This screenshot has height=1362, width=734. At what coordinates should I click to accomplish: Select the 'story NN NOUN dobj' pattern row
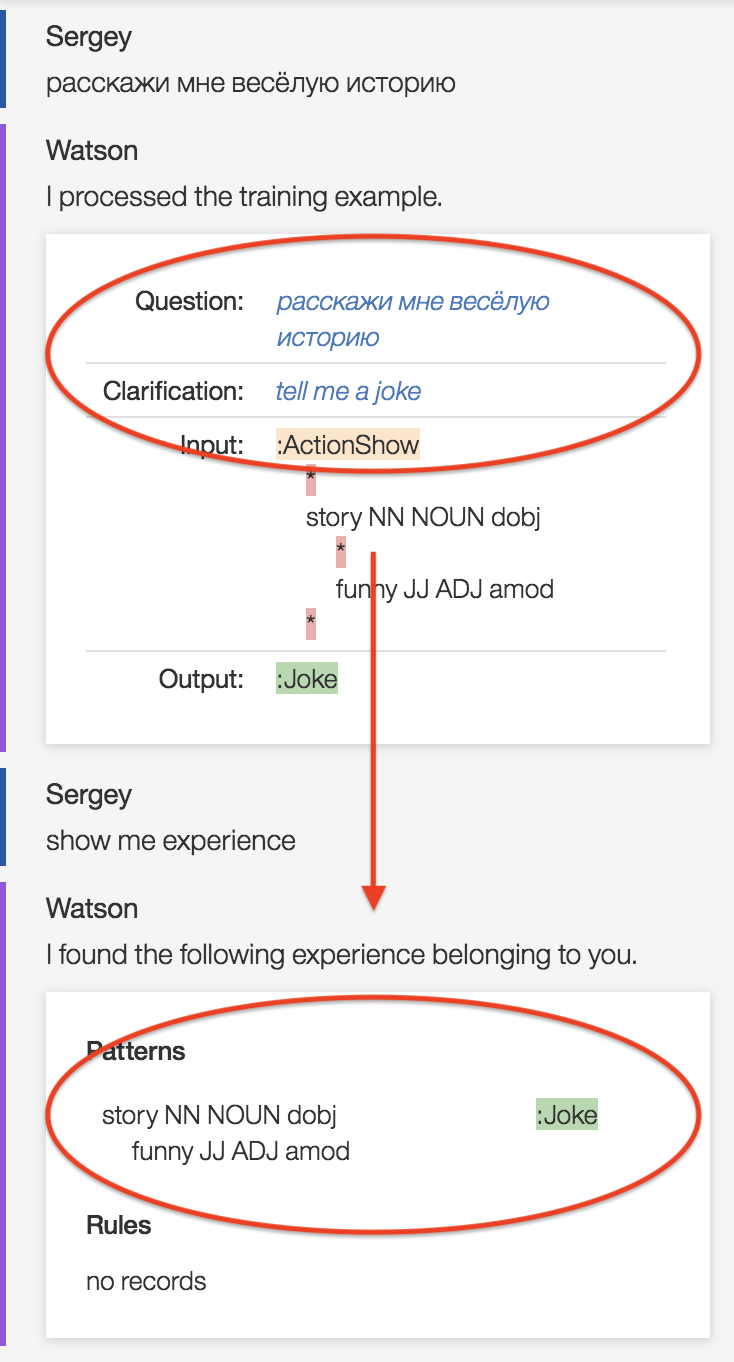point(220,1115)
